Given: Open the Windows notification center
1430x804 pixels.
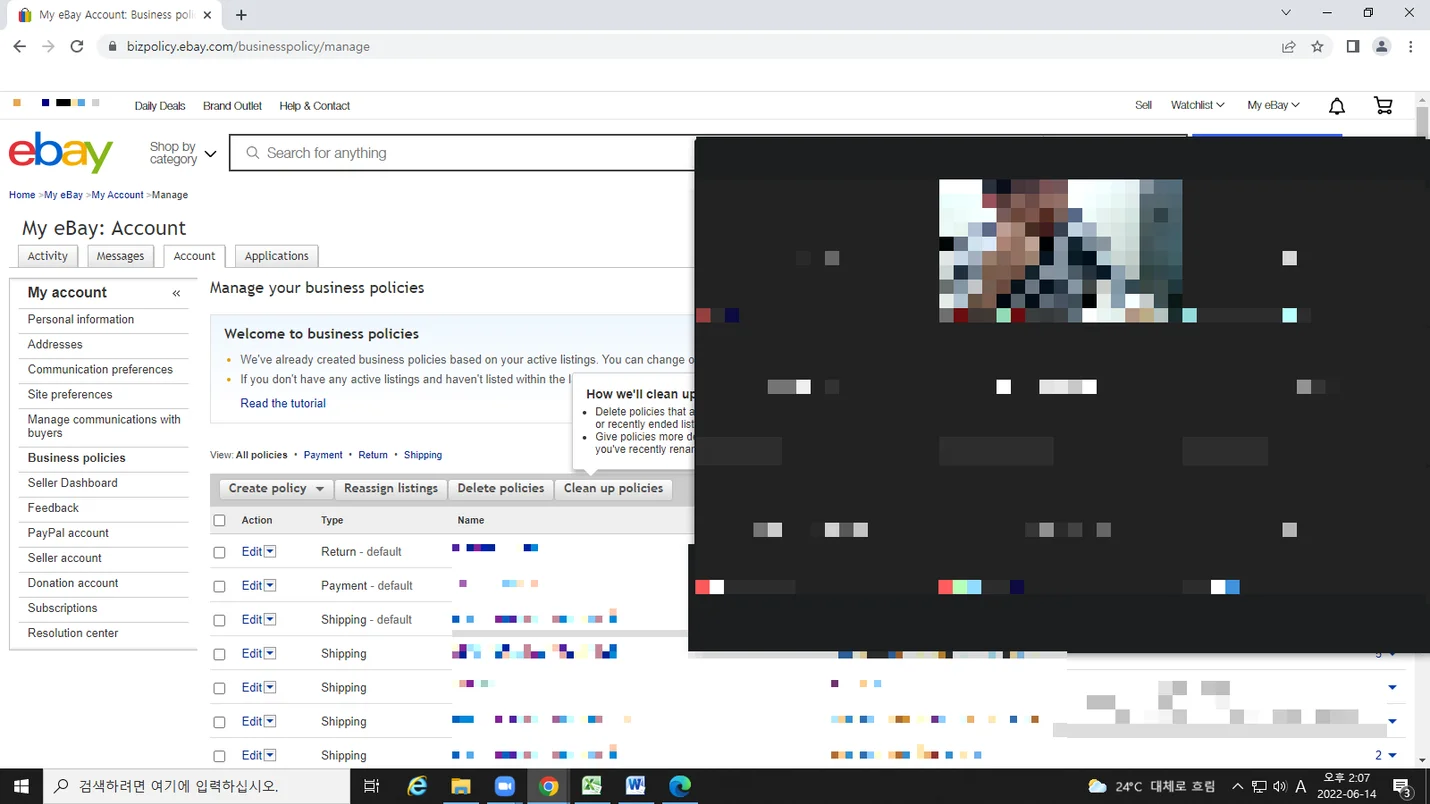Looking at the screenshot, I should (x=1402, y=786).
